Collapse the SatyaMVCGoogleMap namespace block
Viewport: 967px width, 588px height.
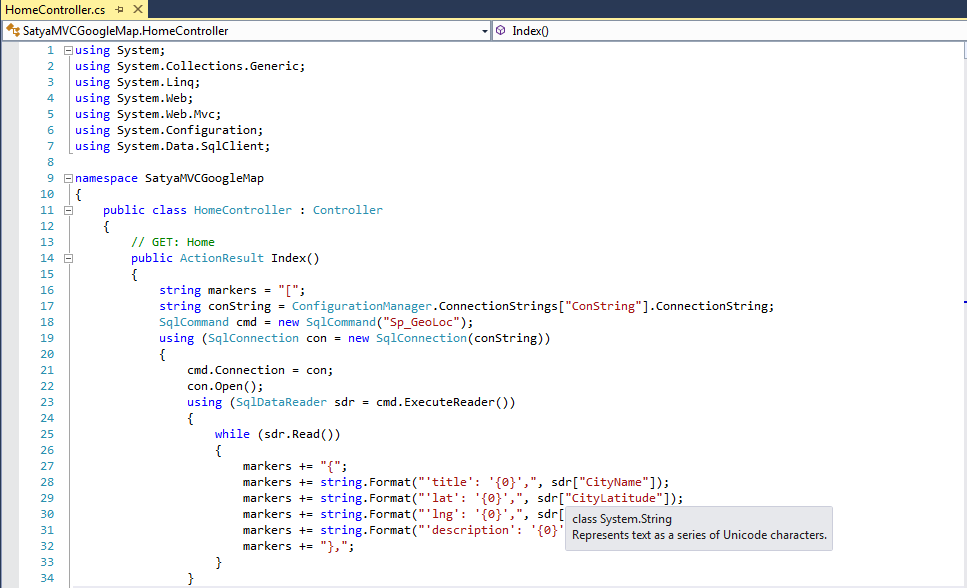pyautogui.click(x=68, y=178)
